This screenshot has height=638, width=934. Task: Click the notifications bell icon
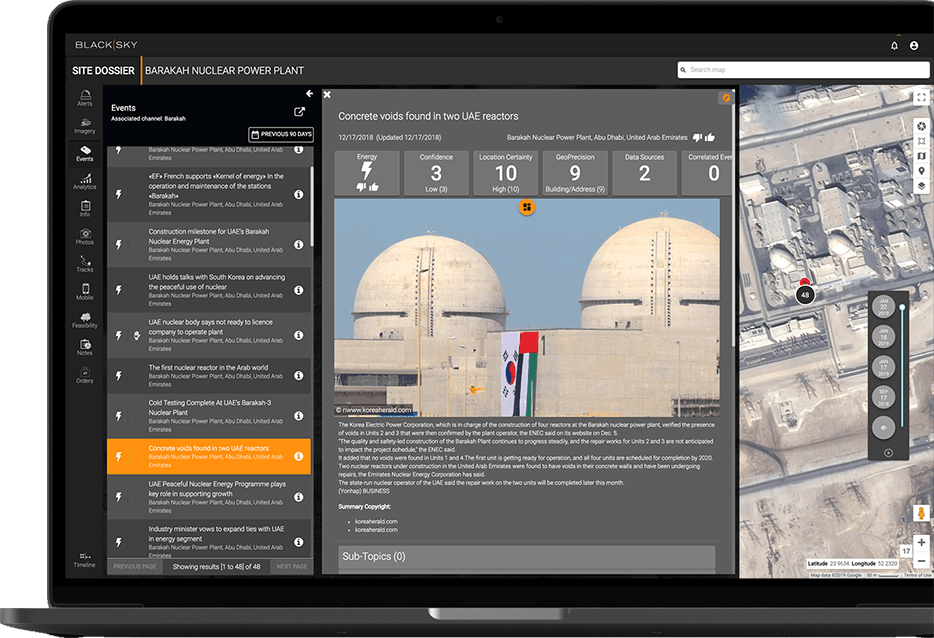coord(894,46)
